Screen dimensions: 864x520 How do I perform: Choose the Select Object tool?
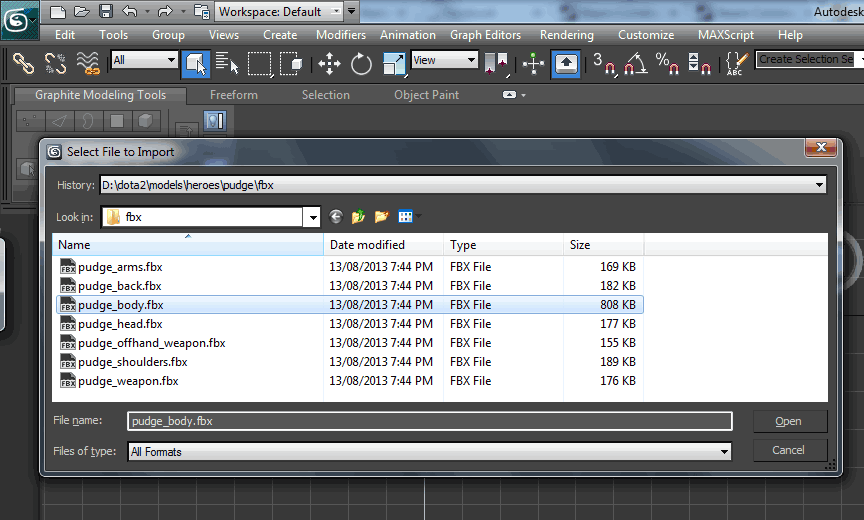196,63
